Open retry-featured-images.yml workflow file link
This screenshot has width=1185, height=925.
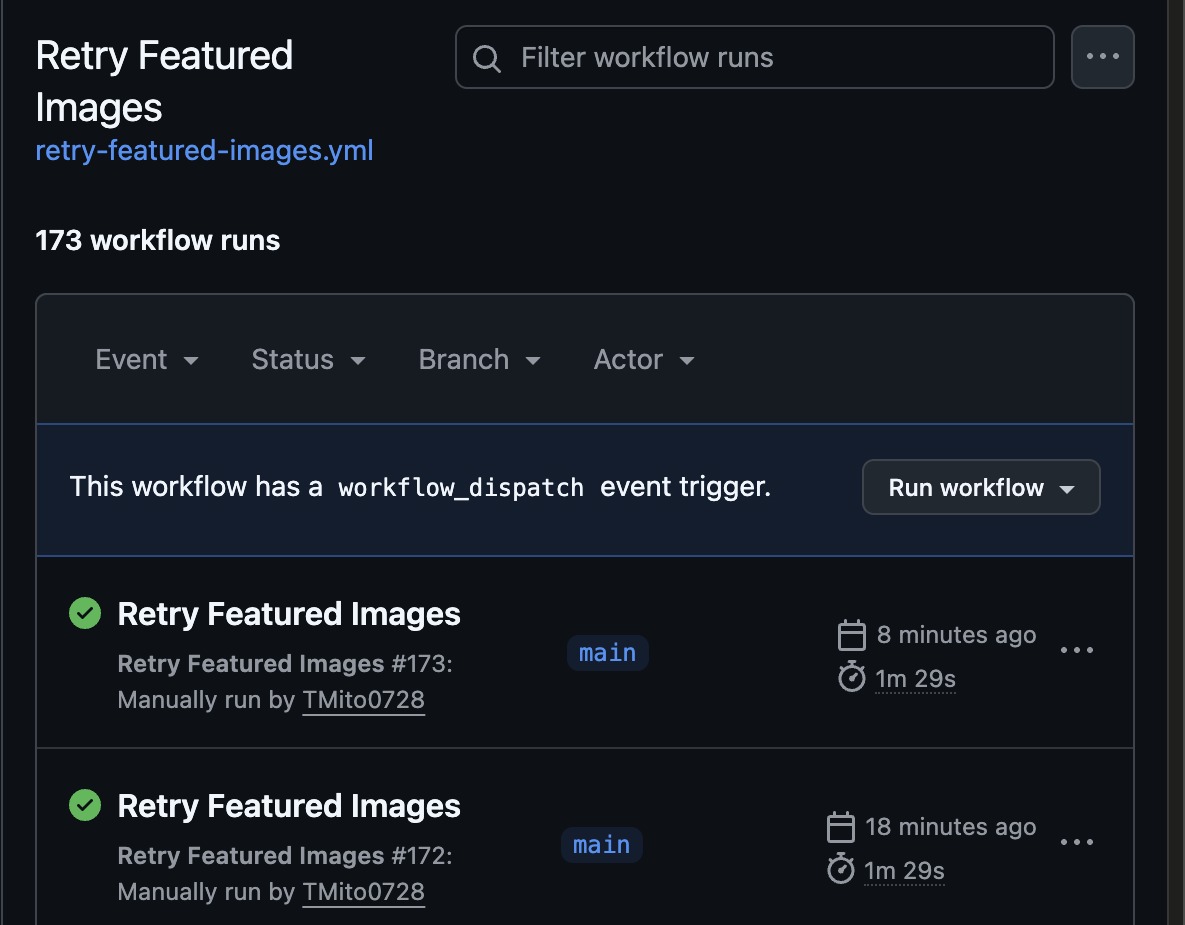[204, 150]
